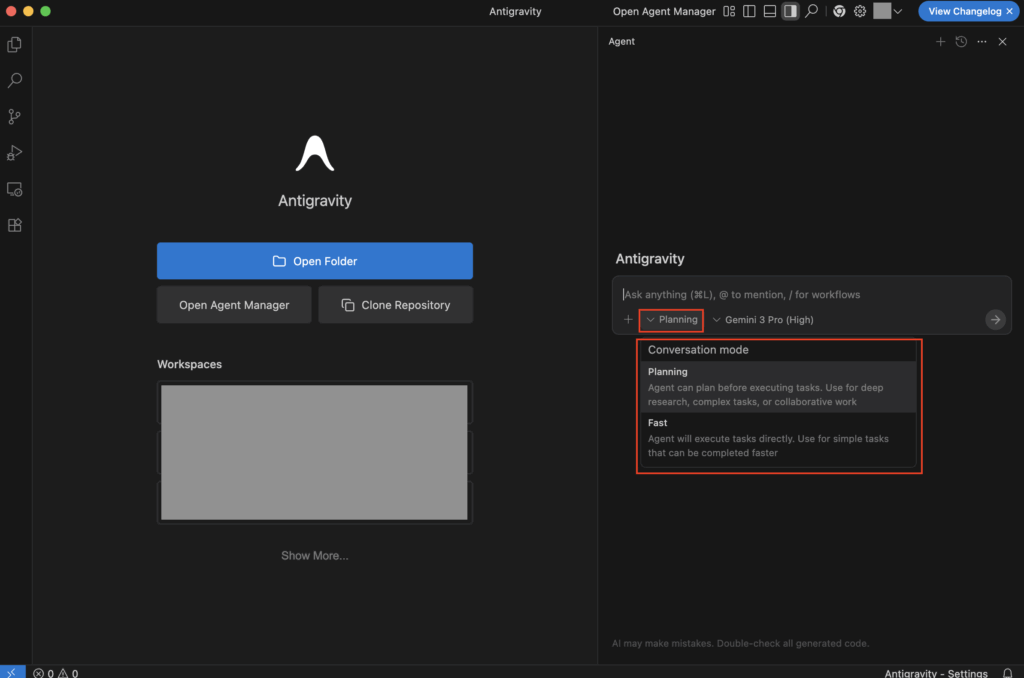This screenshot has width=1024, height=678.
Task: View past conversations with the history icon
Action: coord(961,42)
